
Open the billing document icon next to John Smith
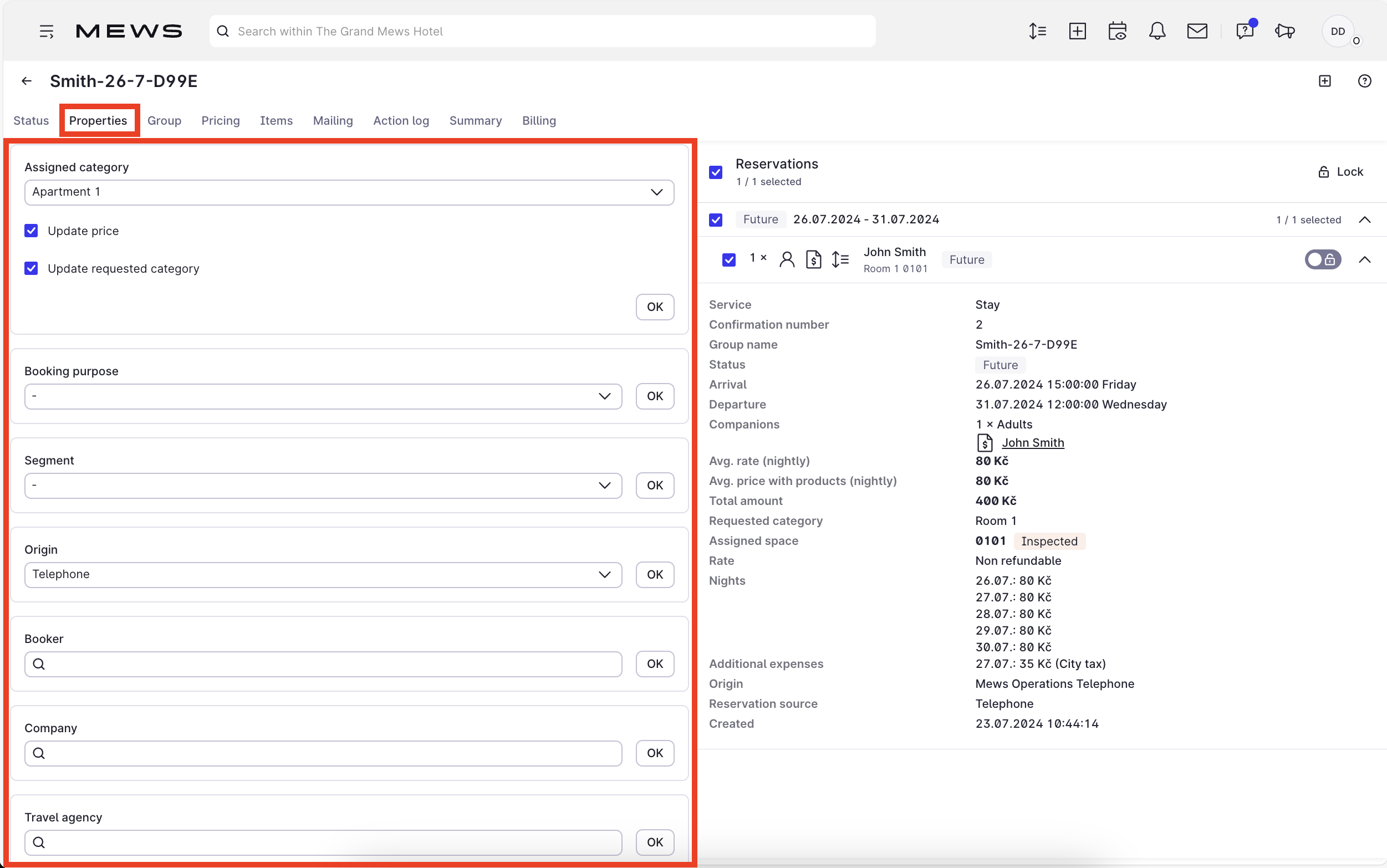click(813, 259)
